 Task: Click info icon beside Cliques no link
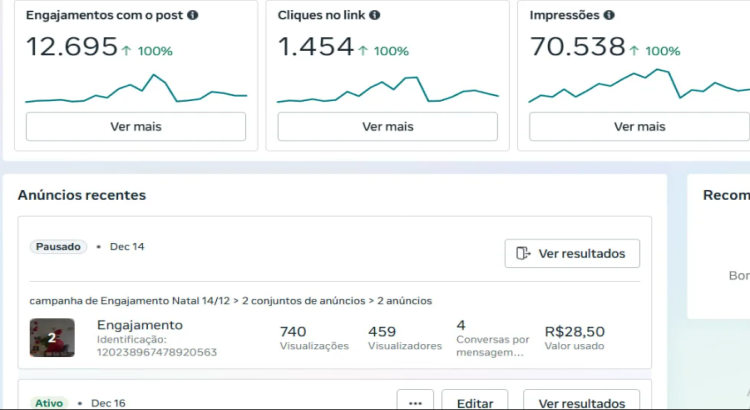375,15
